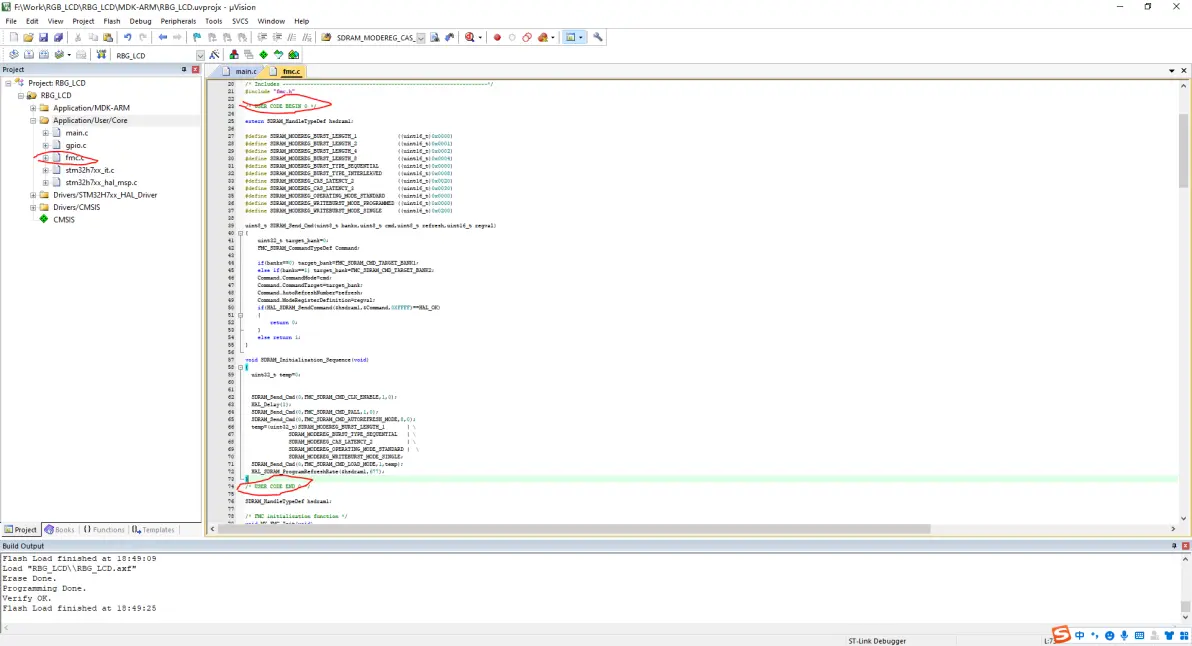The image size is (1192, 646).
Task: Start the debug session icon
Action: point(469,37)
